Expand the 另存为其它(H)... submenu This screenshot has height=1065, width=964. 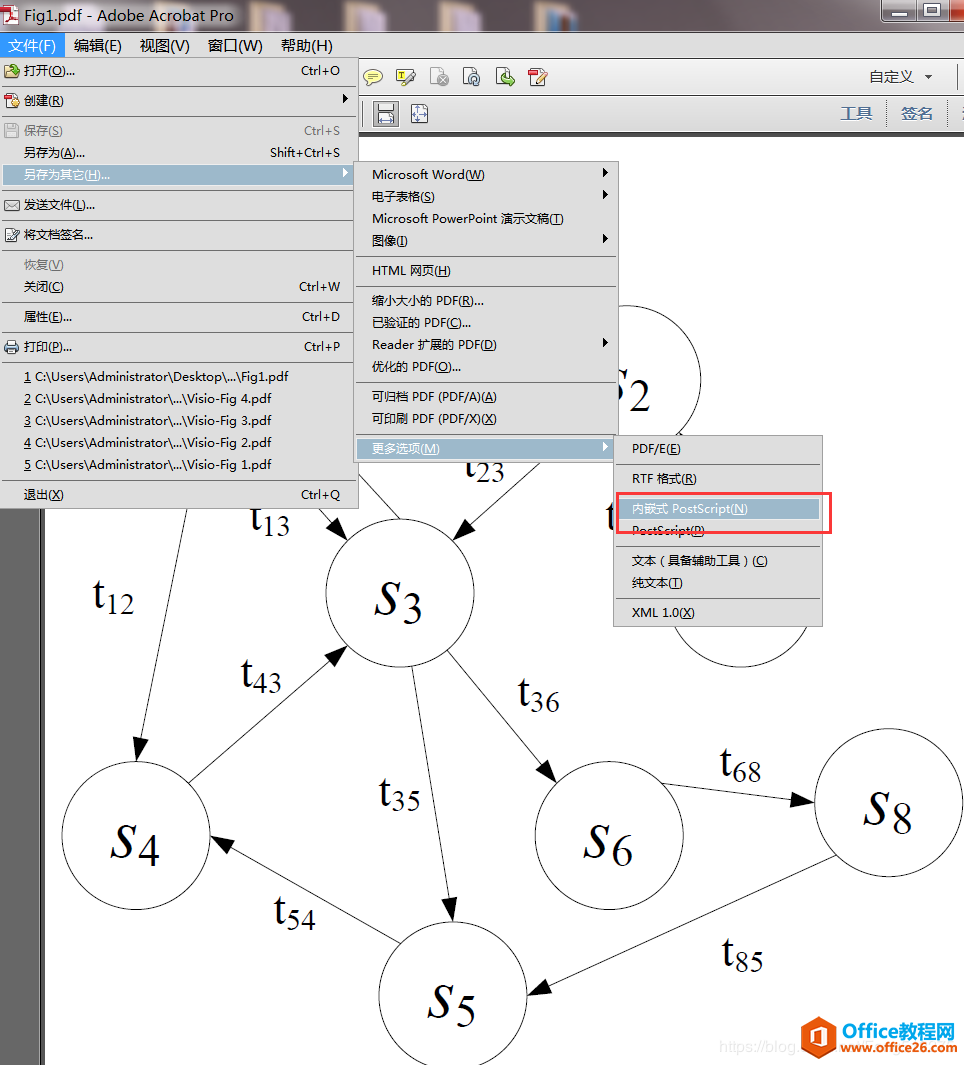coord(178,175)
